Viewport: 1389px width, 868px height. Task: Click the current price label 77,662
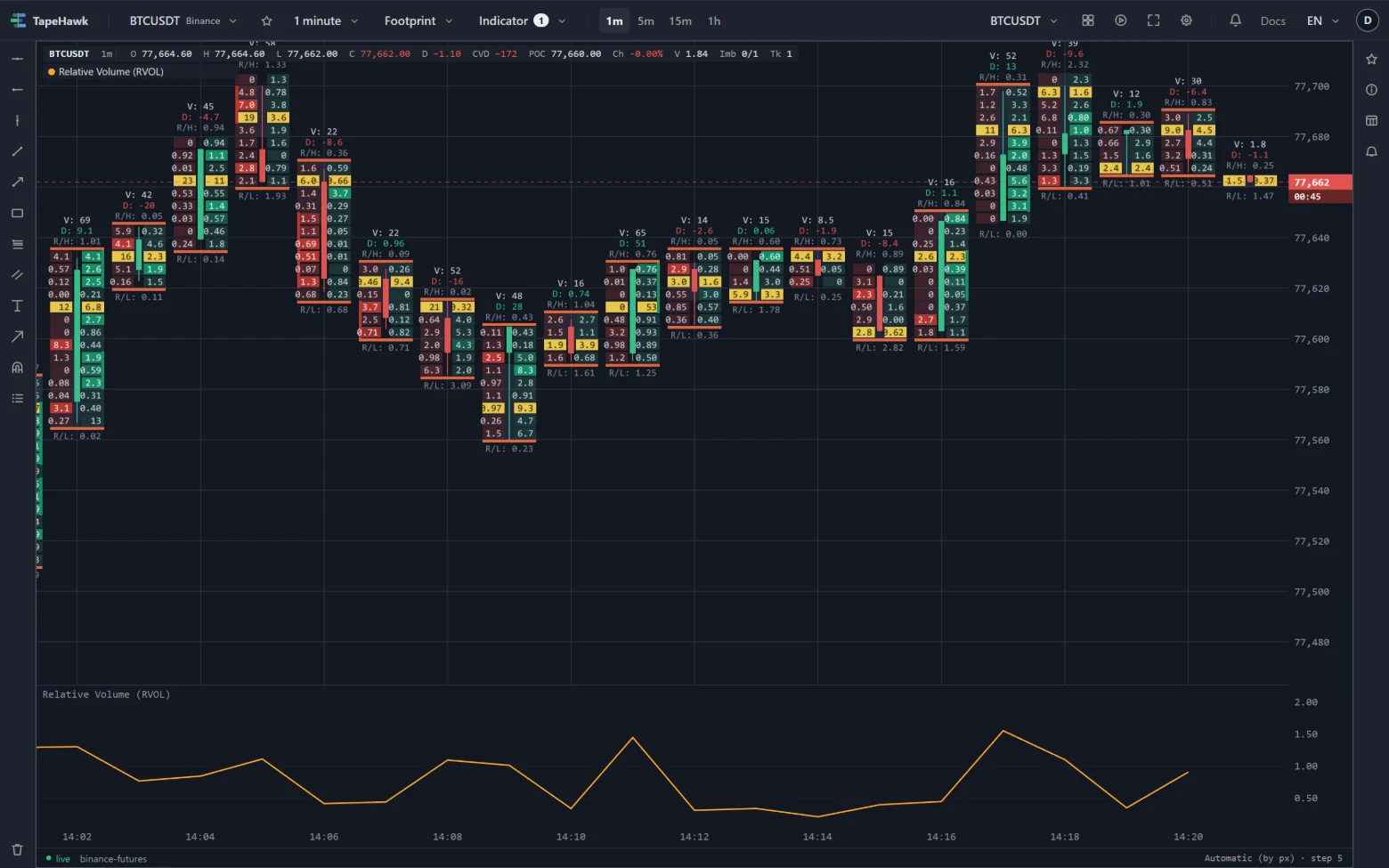[x=1320, y=183]
